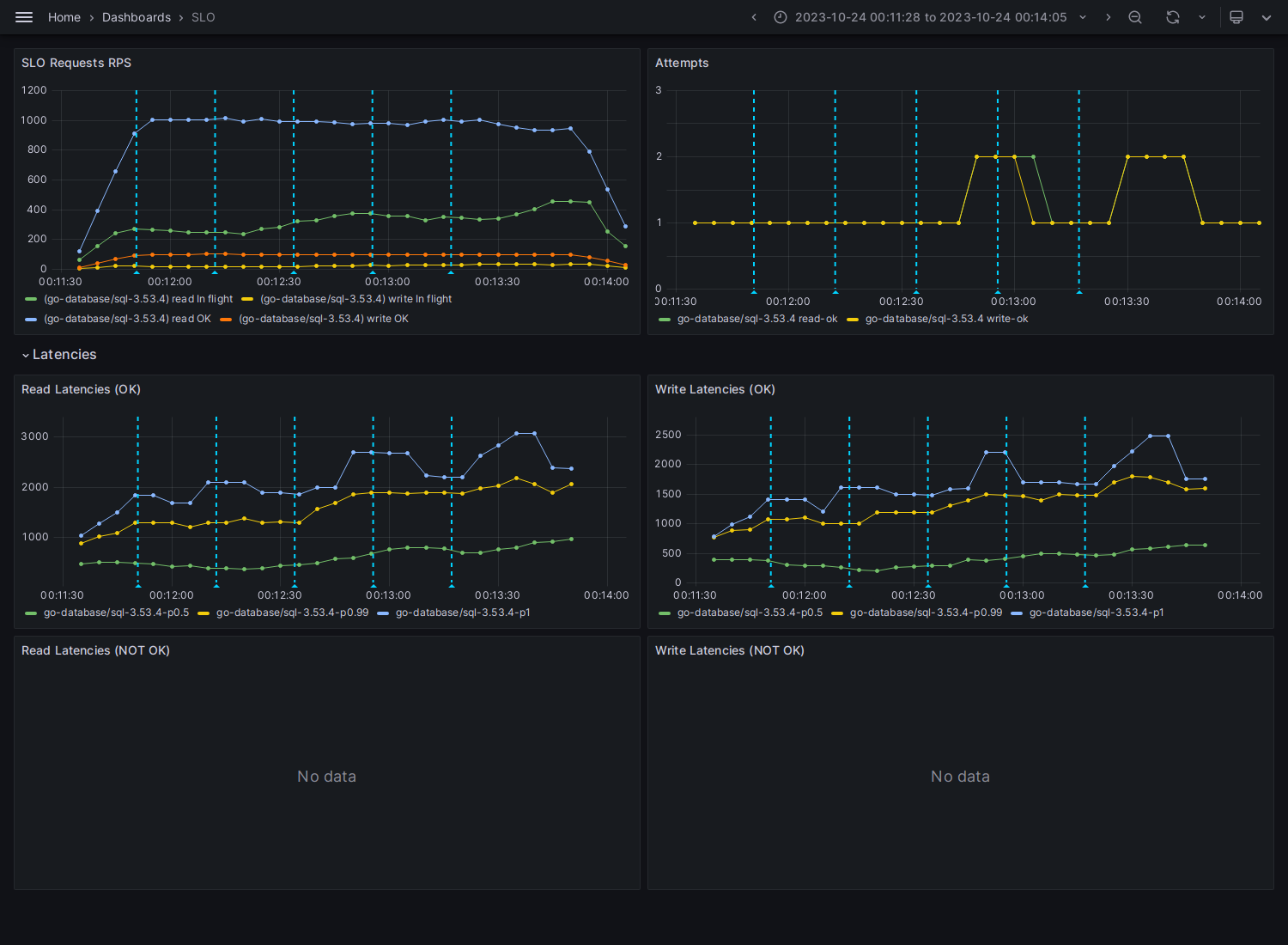Toggle p1 legend in Write Latencies (OK)
The width and height of the screenshot is (1288, 945).
pos(1097,613)
